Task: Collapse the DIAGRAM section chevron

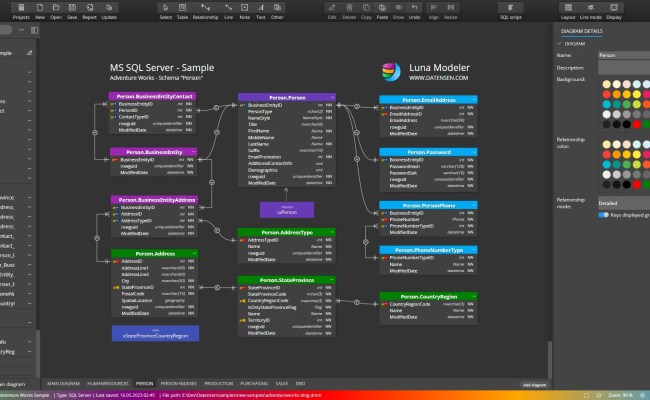Action: (x=559, y=44)
